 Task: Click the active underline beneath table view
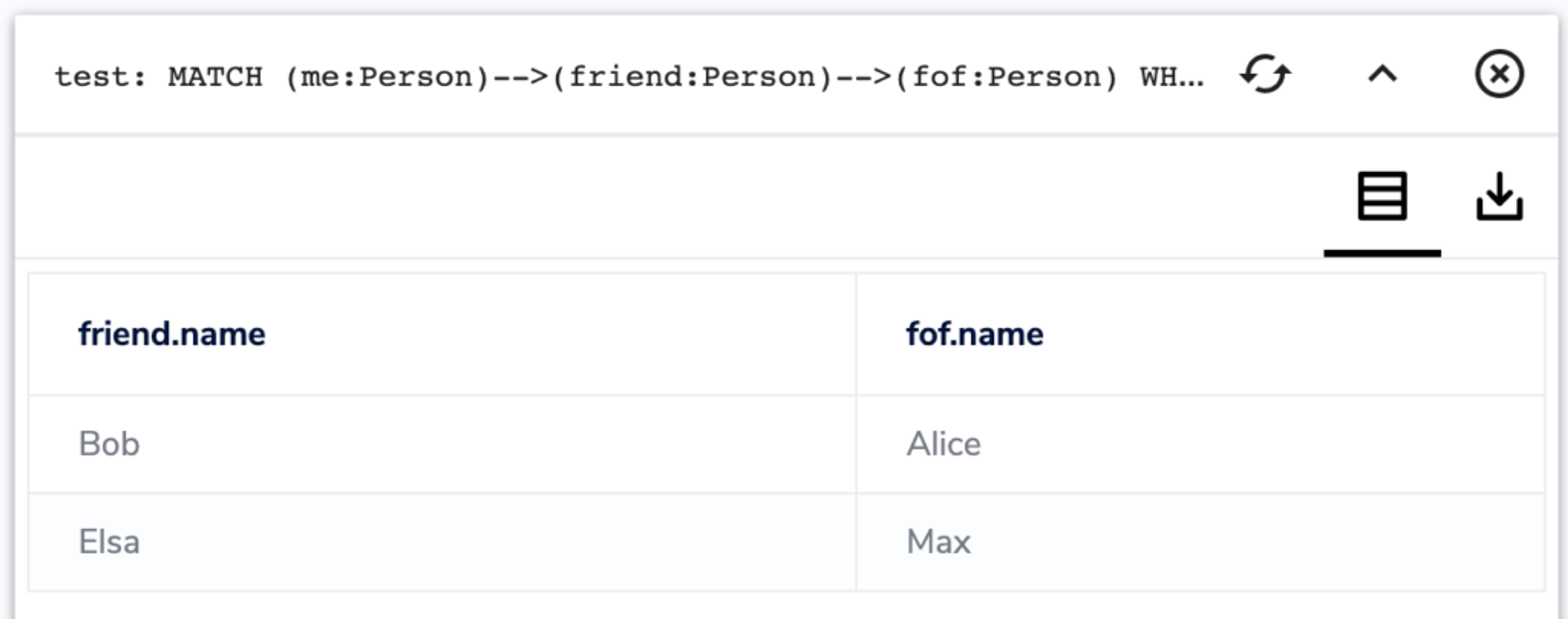tap(1382, 253)
